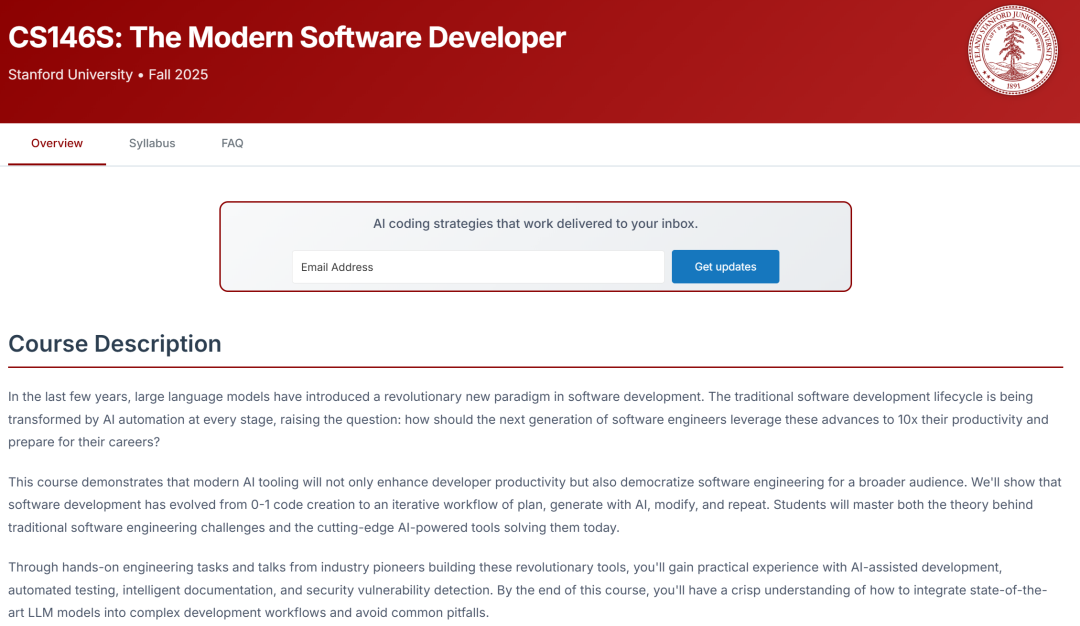Click the Get updates button

pos(725,267)
